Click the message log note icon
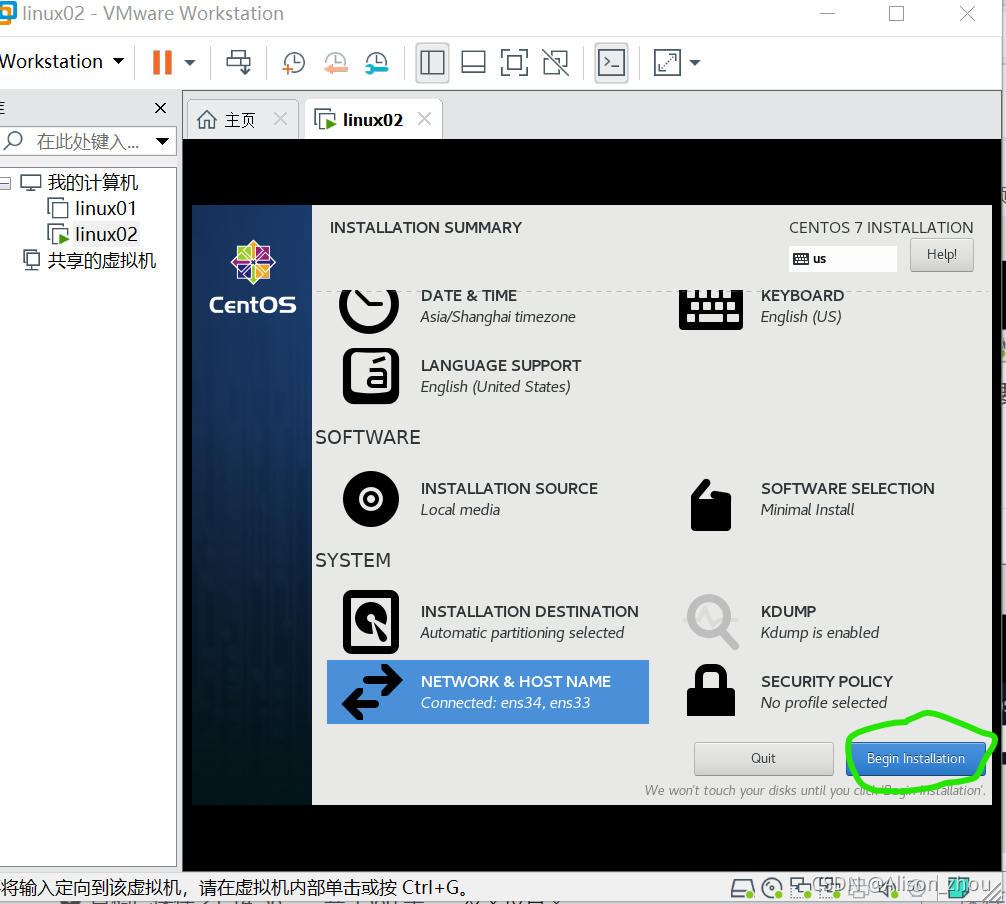 [x=960, y=888]
